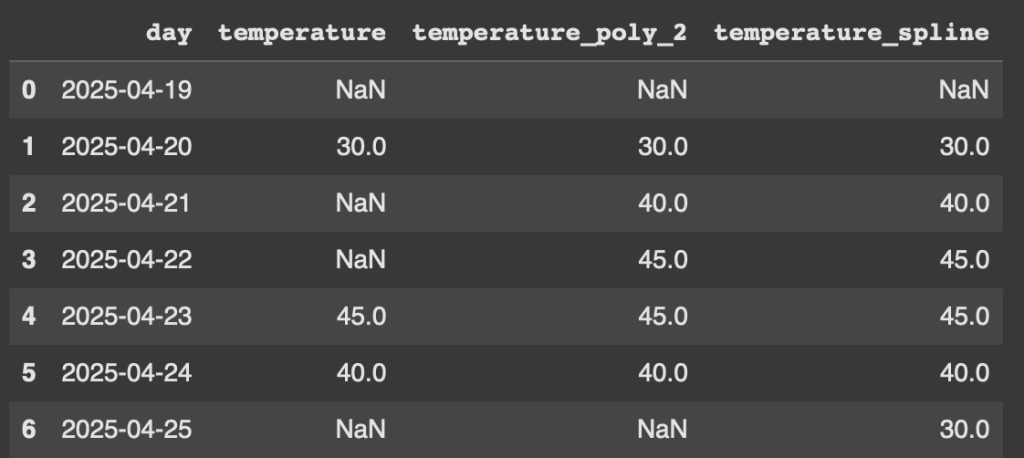Select row index 0
This screenshot has height=458, width=1024.
tap(29, 90)
